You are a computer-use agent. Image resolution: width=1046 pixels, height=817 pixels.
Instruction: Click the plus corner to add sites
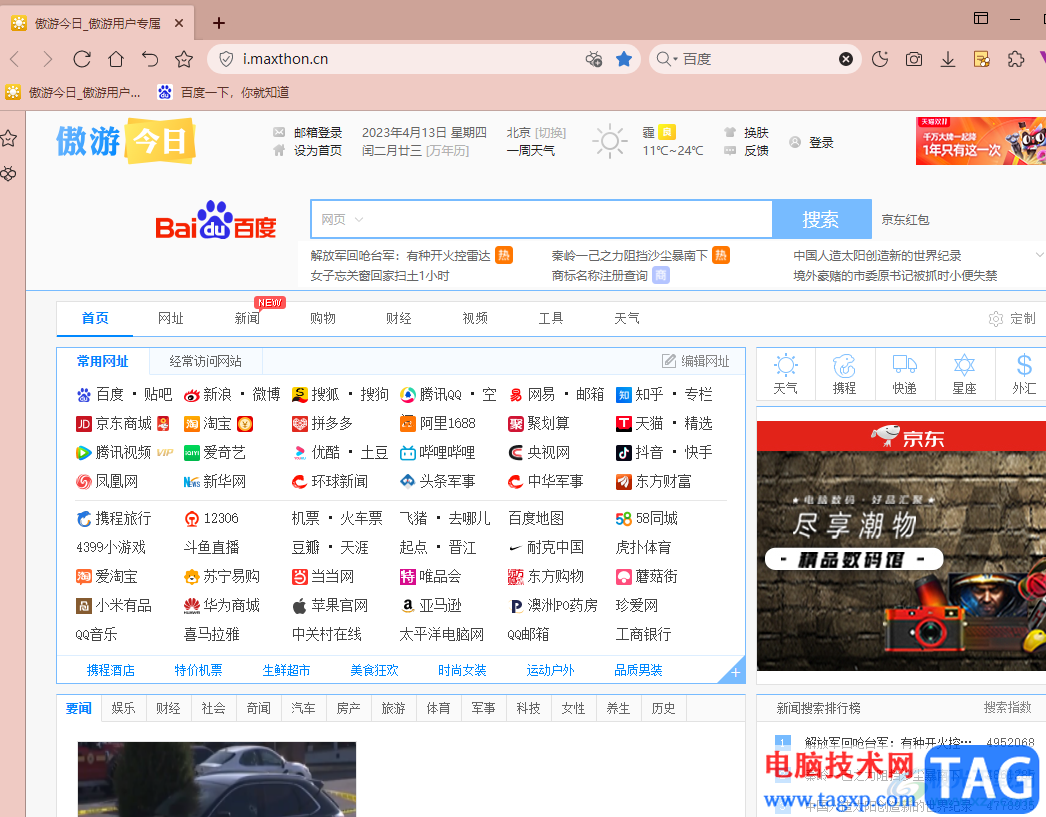[734, 672]
